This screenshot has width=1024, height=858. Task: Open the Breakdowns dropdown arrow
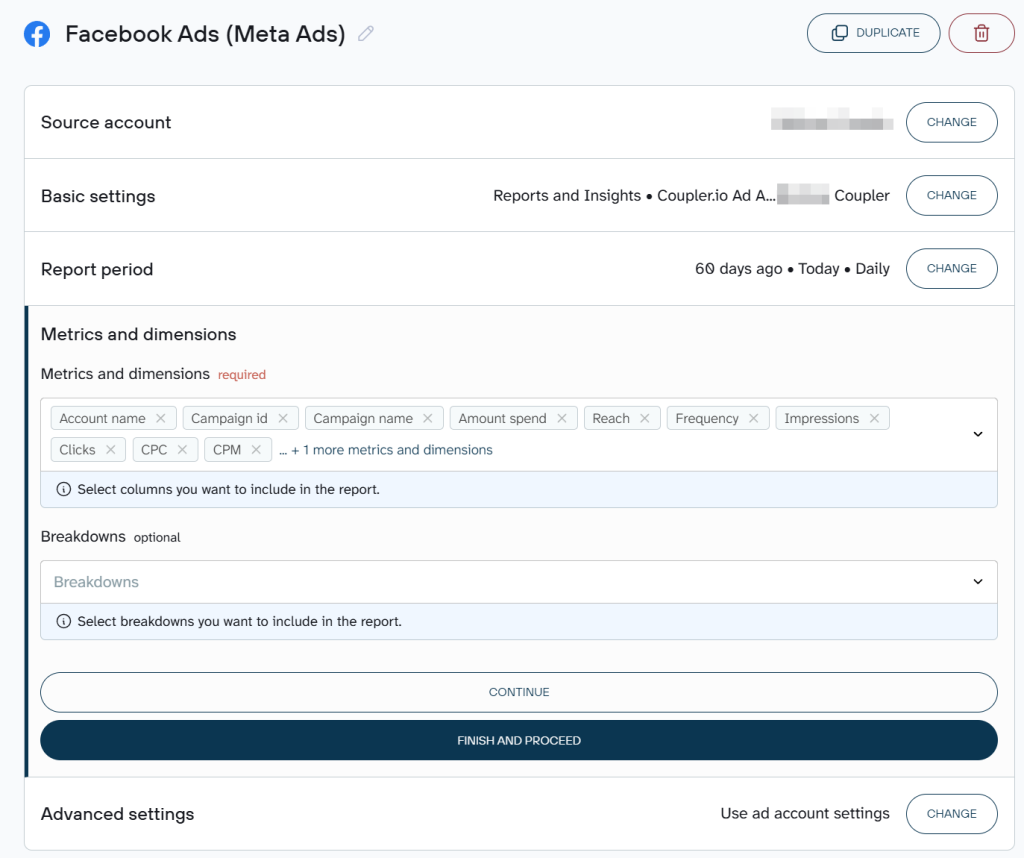click(978, 582)
